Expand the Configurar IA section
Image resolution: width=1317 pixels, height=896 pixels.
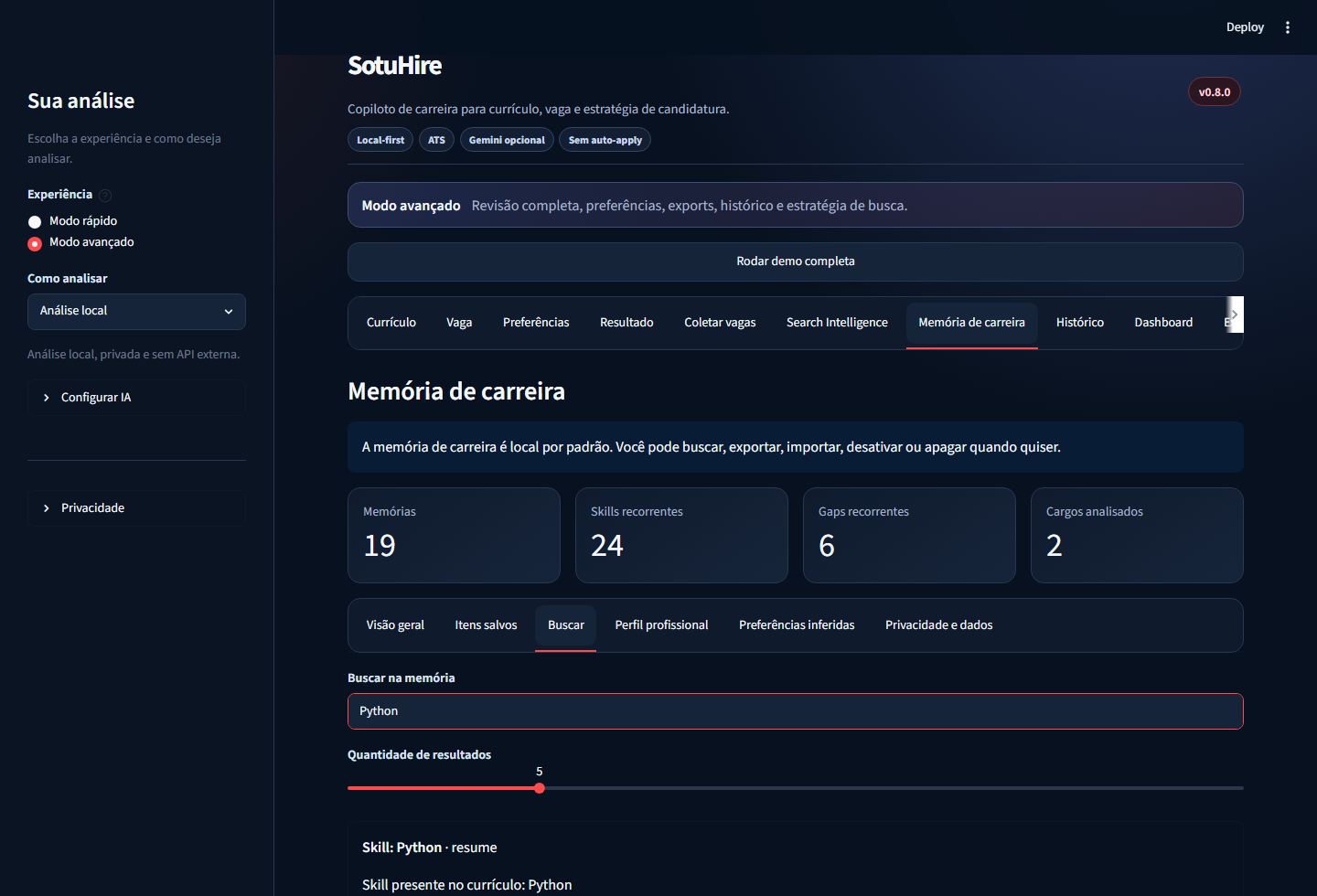136,398
